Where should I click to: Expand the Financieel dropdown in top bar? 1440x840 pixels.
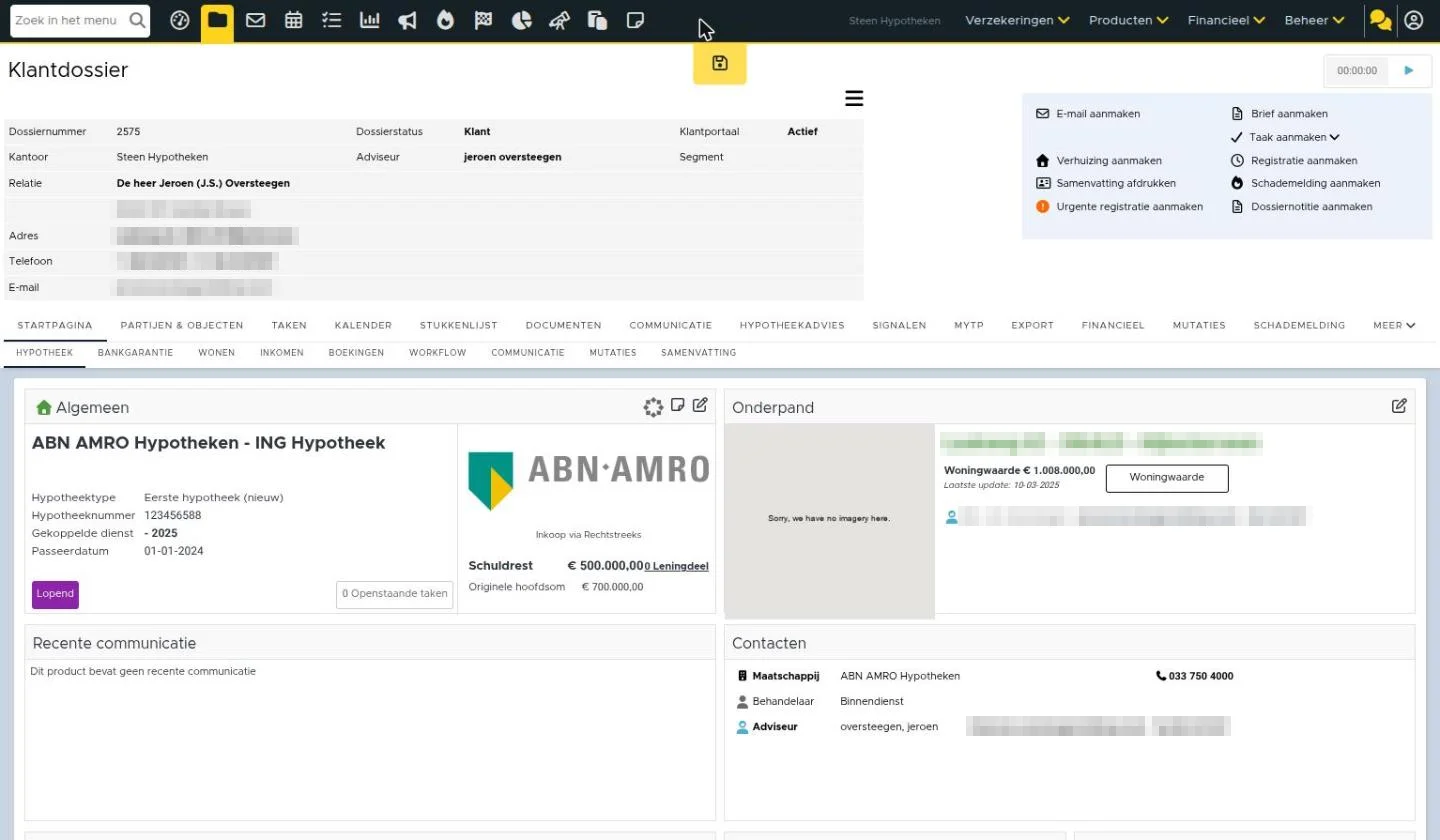coord(1226,20)
